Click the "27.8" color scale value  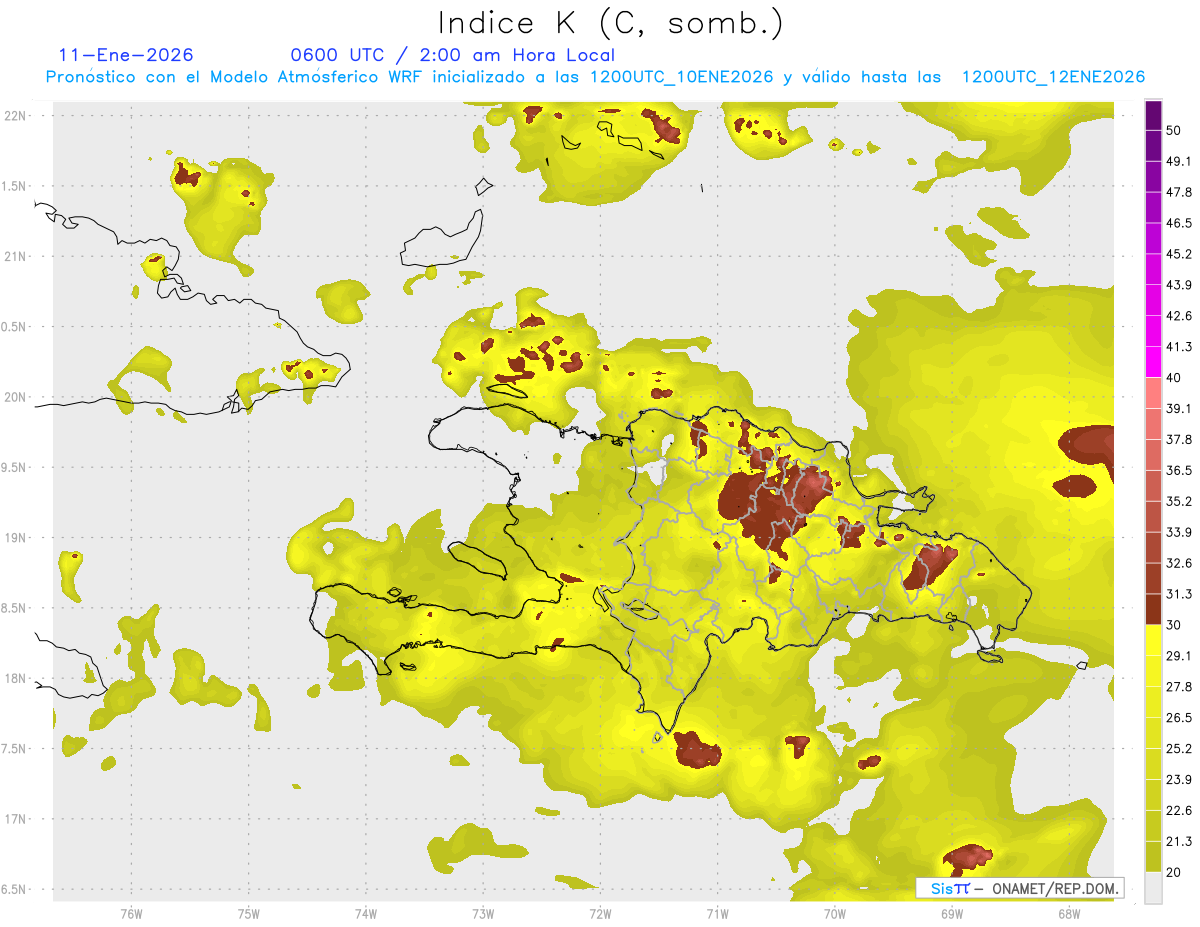(1179, 687)
